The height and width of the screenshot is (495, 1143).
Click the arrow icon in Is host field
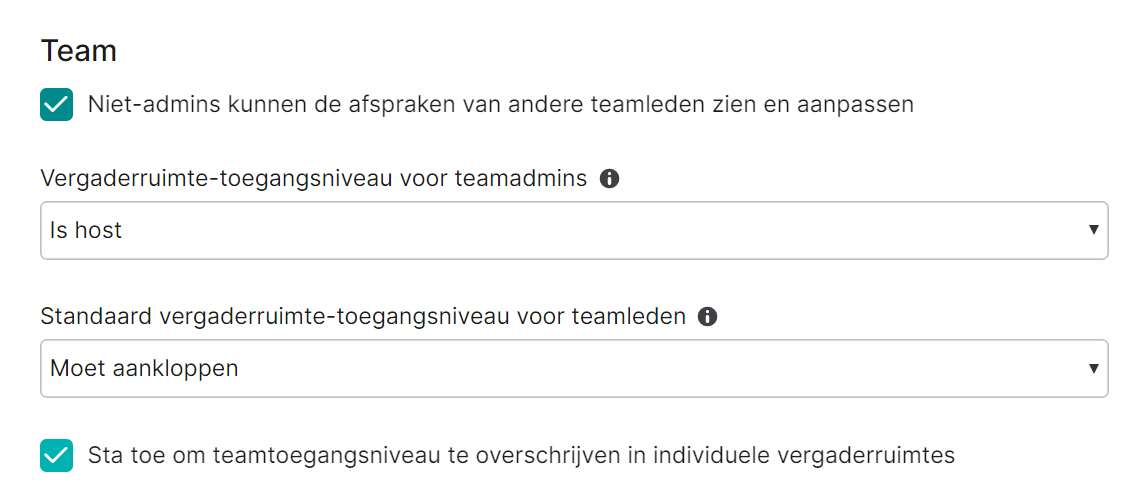click(1093, 230)
